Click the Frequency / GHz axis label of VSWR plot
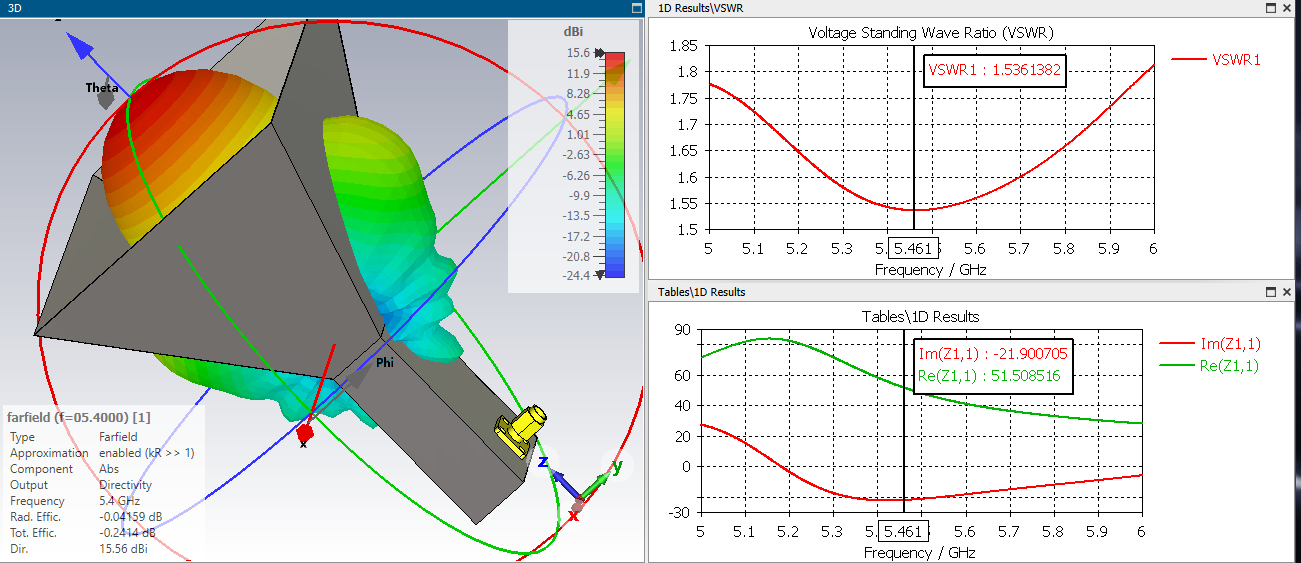The height and width of the screenshot is (563, 1301). [x=930, y=270]
